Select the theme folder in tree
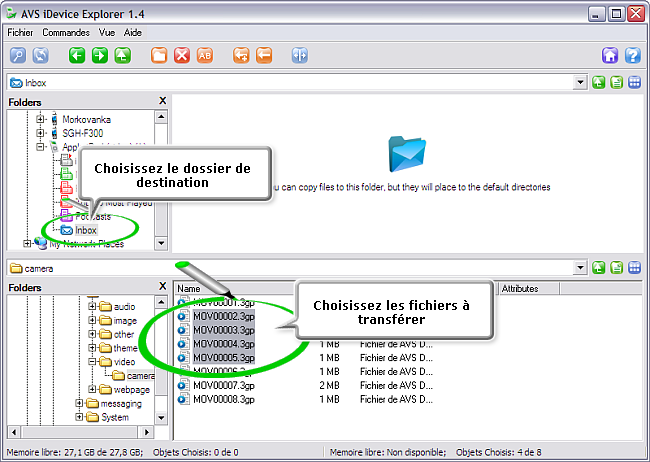 pyautogui.click(x=125, y=348)
